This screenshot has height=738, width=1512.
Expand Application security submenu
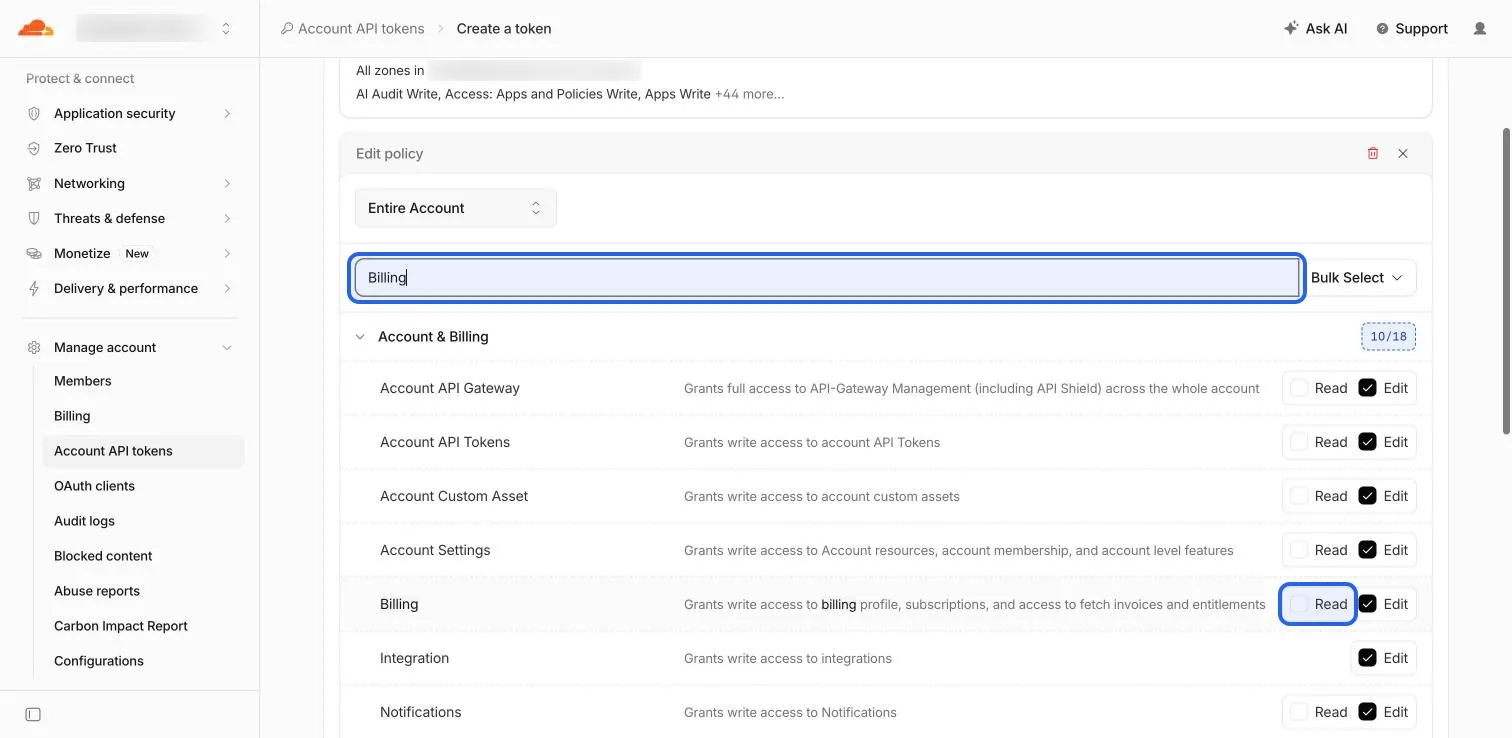click(x=227, y=113)
